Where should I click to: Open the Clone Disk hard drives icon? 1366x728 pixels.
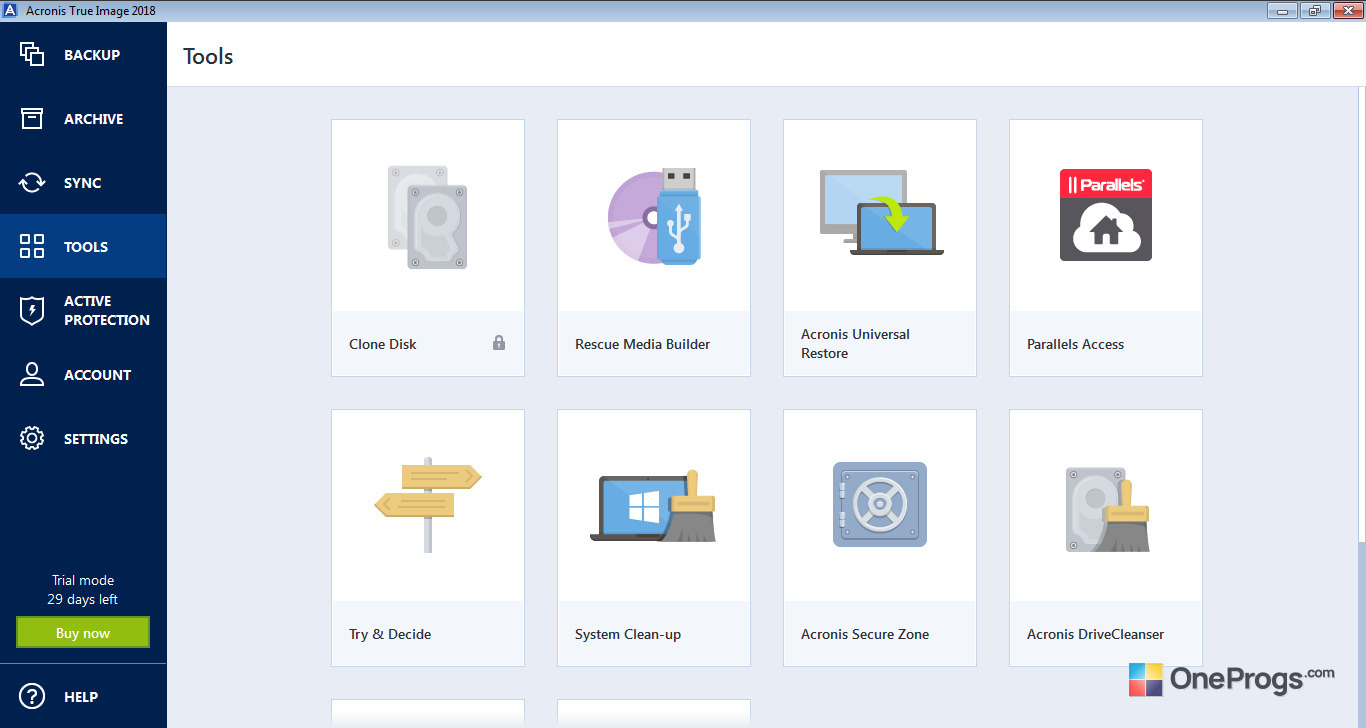pos(428,217)
